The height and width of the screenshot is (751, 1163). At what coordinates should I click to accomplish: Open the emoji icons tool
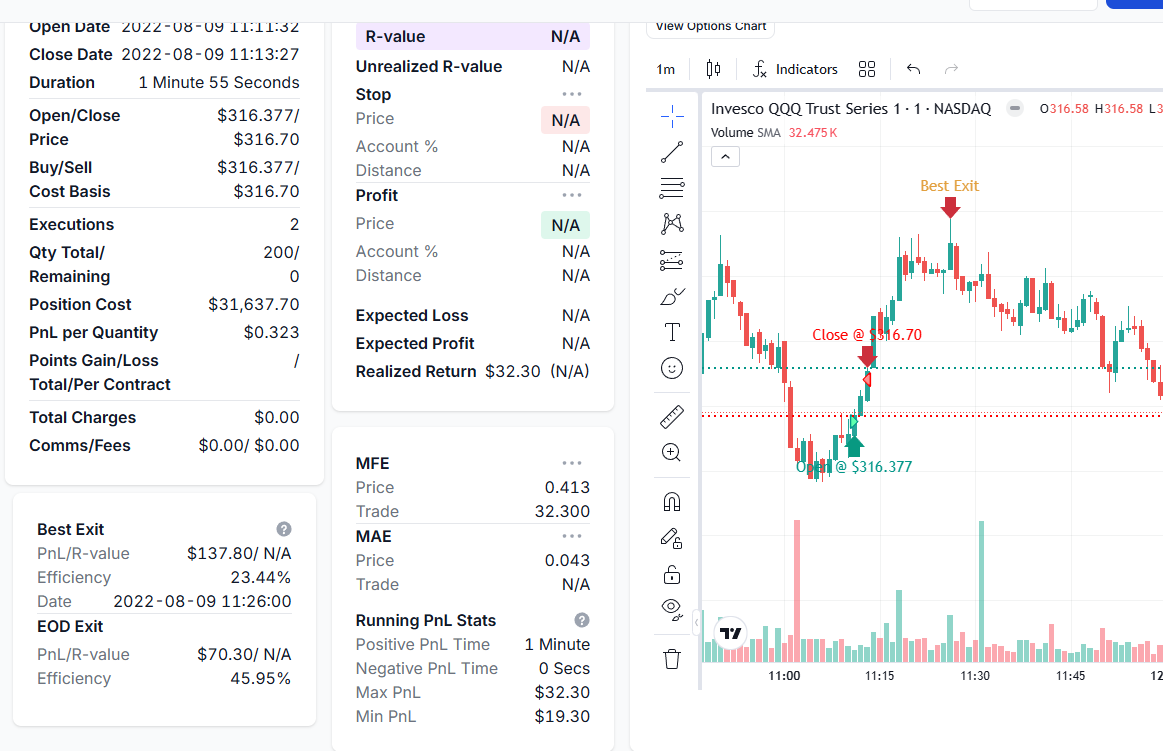[x=672, y=368]
